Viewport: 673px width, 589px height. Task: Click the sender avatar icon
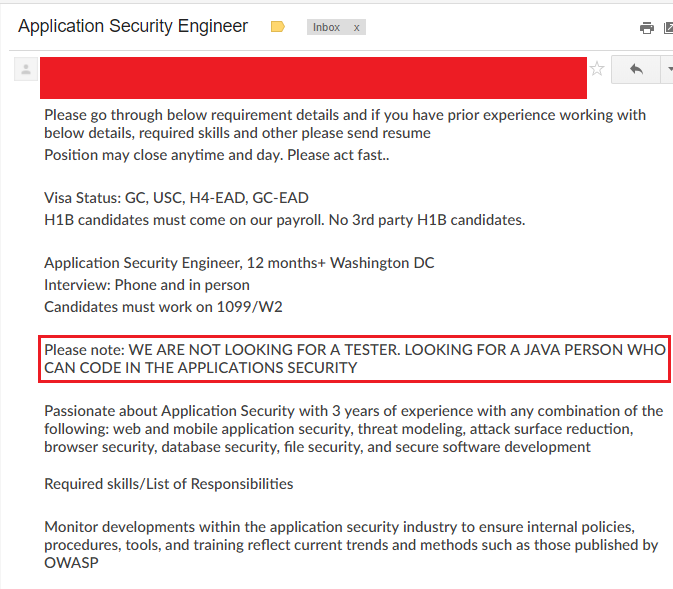tap(26, 69)
